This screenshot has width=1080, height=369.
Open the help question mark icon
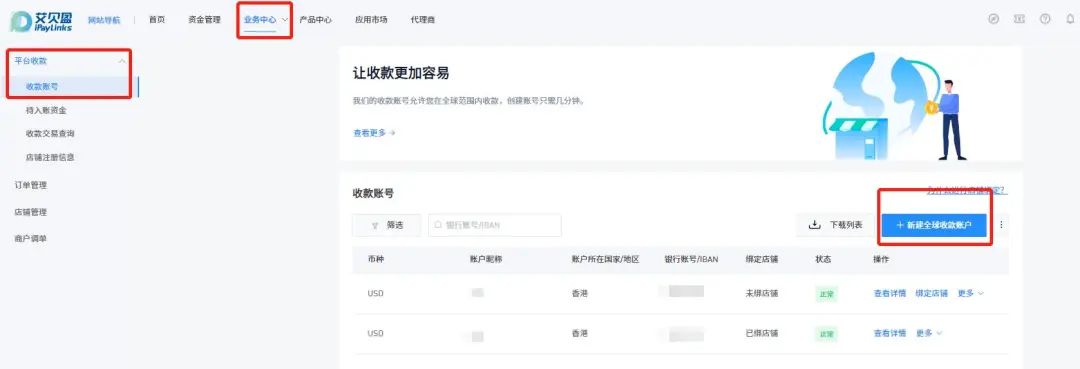click(1046, 19)
